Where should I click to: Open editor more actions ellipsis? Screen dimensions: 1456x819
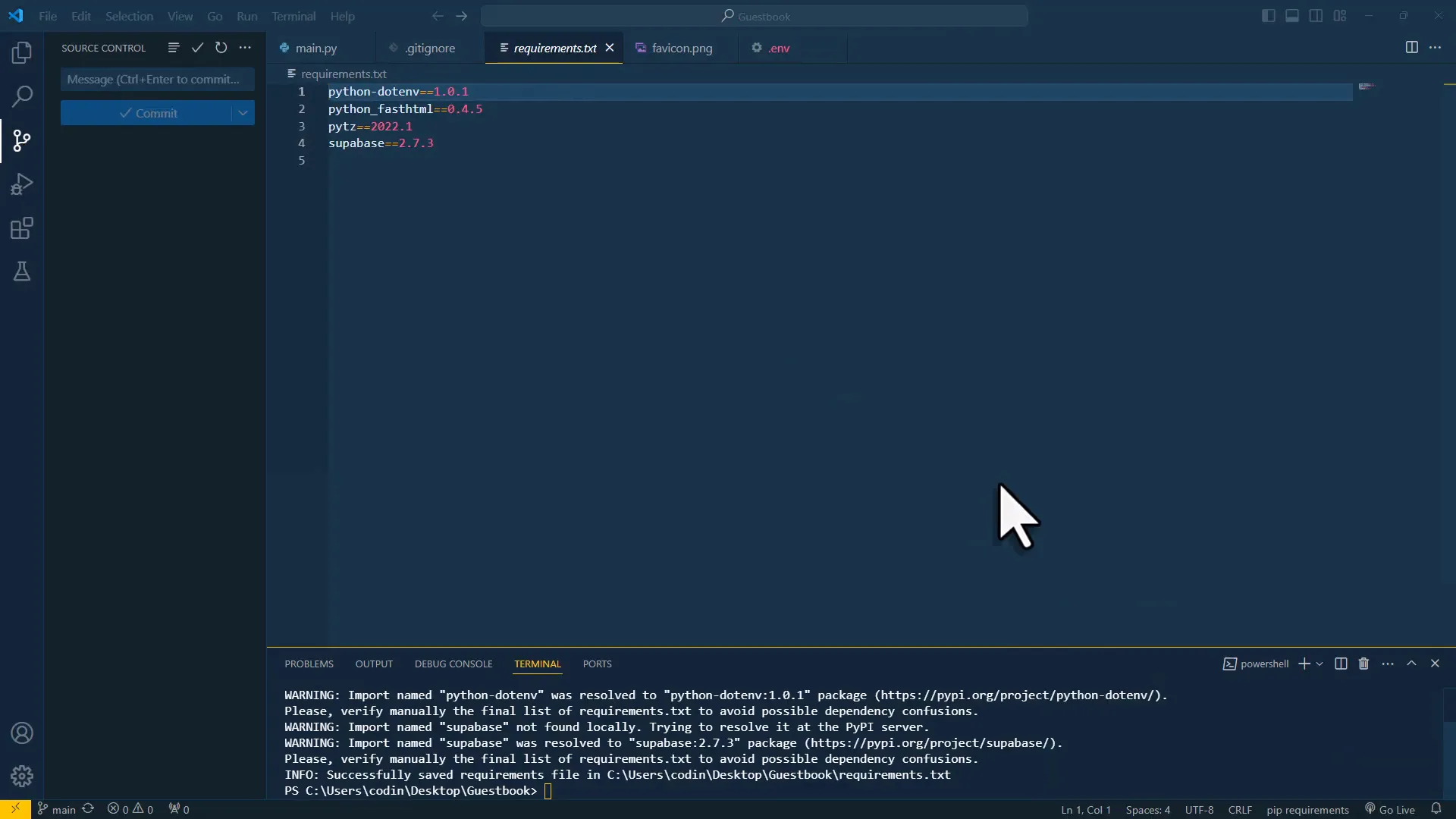click(x=1435, y=48)
